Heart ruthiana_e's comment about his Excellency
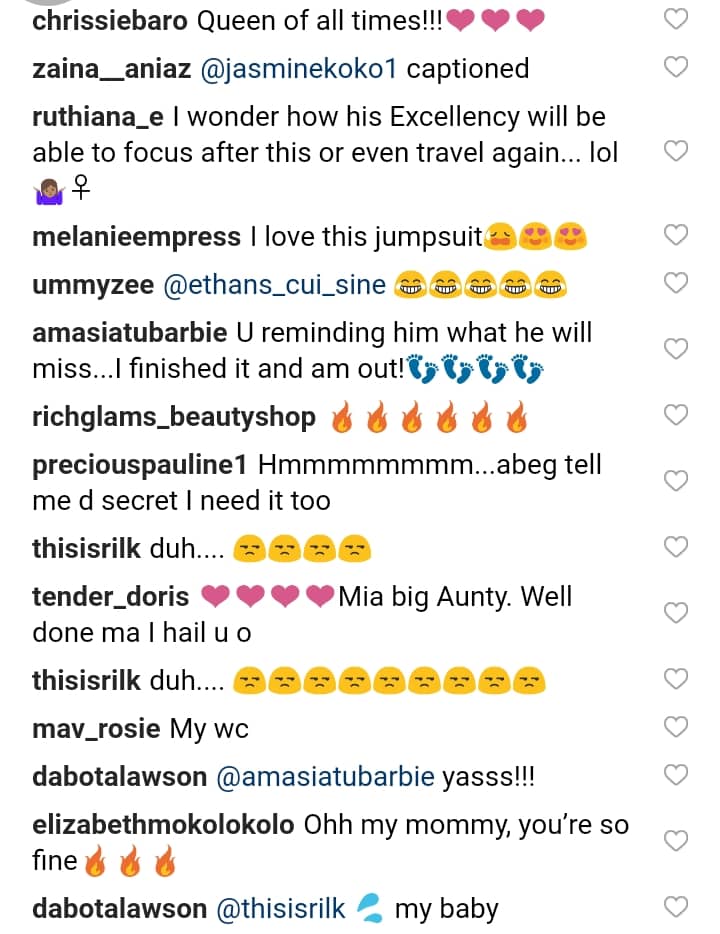Image resolution: width=720 pixels, height=934 pixels. [677, 151]
